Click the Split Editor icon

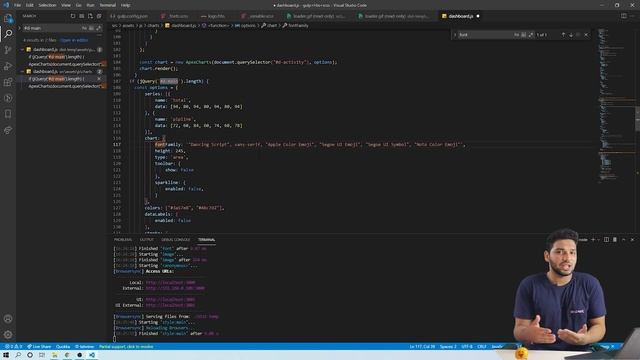coord(624,16)
